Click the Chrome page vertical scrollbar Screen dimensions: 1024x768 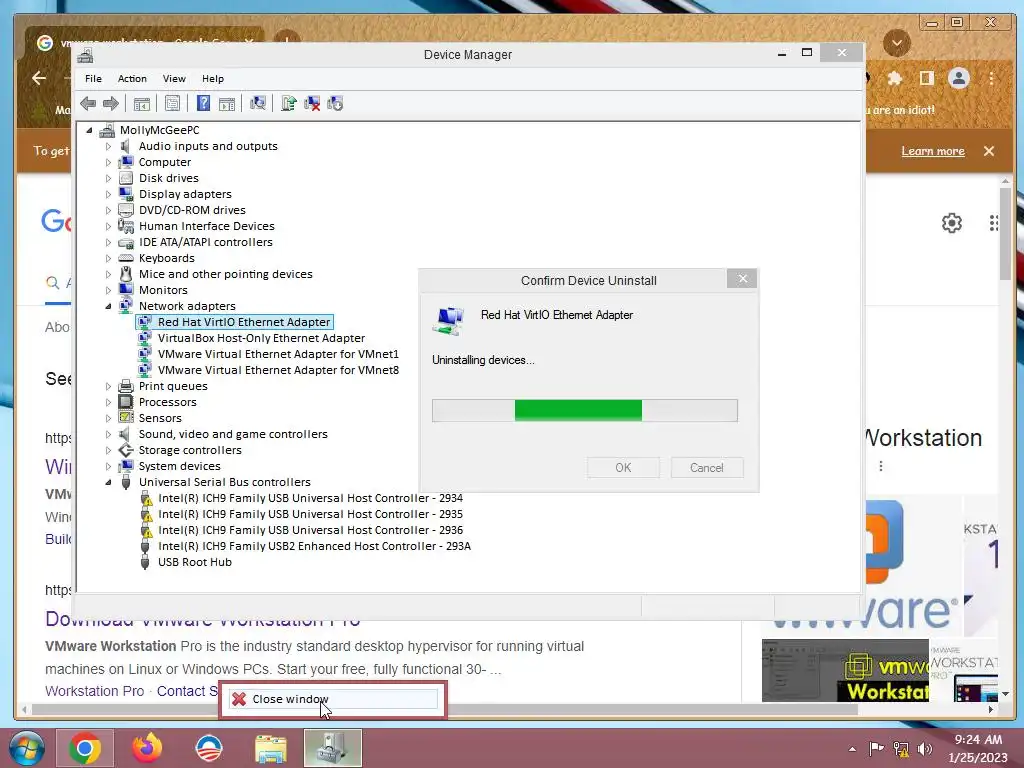pyautogui.click(x=1005, y=235)
